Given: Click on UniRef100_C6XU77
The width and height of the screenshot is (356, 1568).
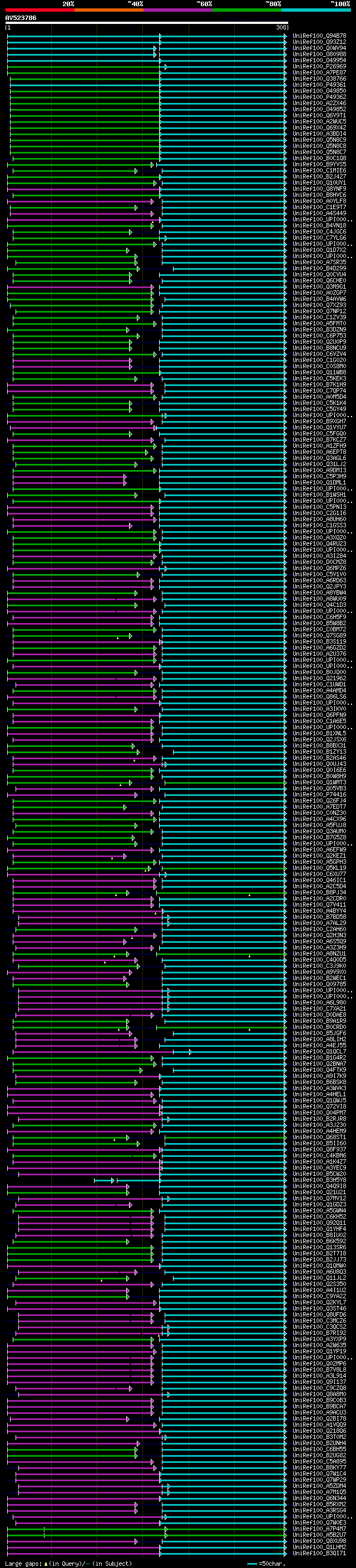Looking at the screenshot, I should click(x=319, y=874).
